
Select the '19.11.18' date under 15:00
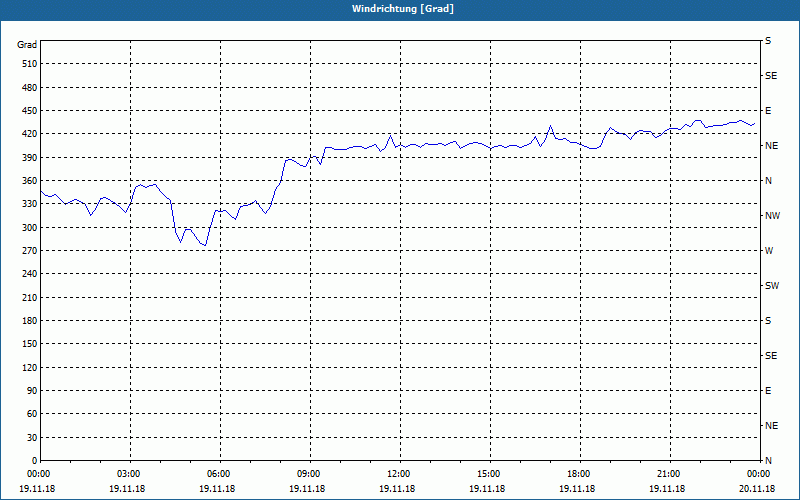tap(487, 488)
